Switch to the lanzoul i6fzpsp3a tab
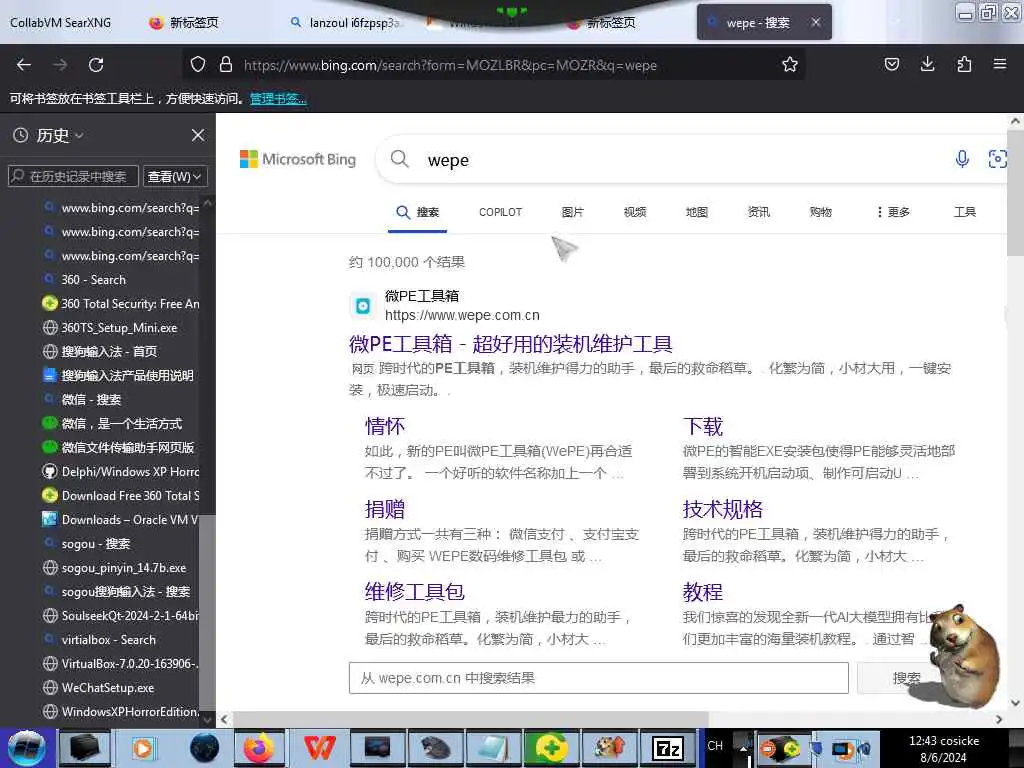Screen dimensions: 1024x768 tap(348, 22)
